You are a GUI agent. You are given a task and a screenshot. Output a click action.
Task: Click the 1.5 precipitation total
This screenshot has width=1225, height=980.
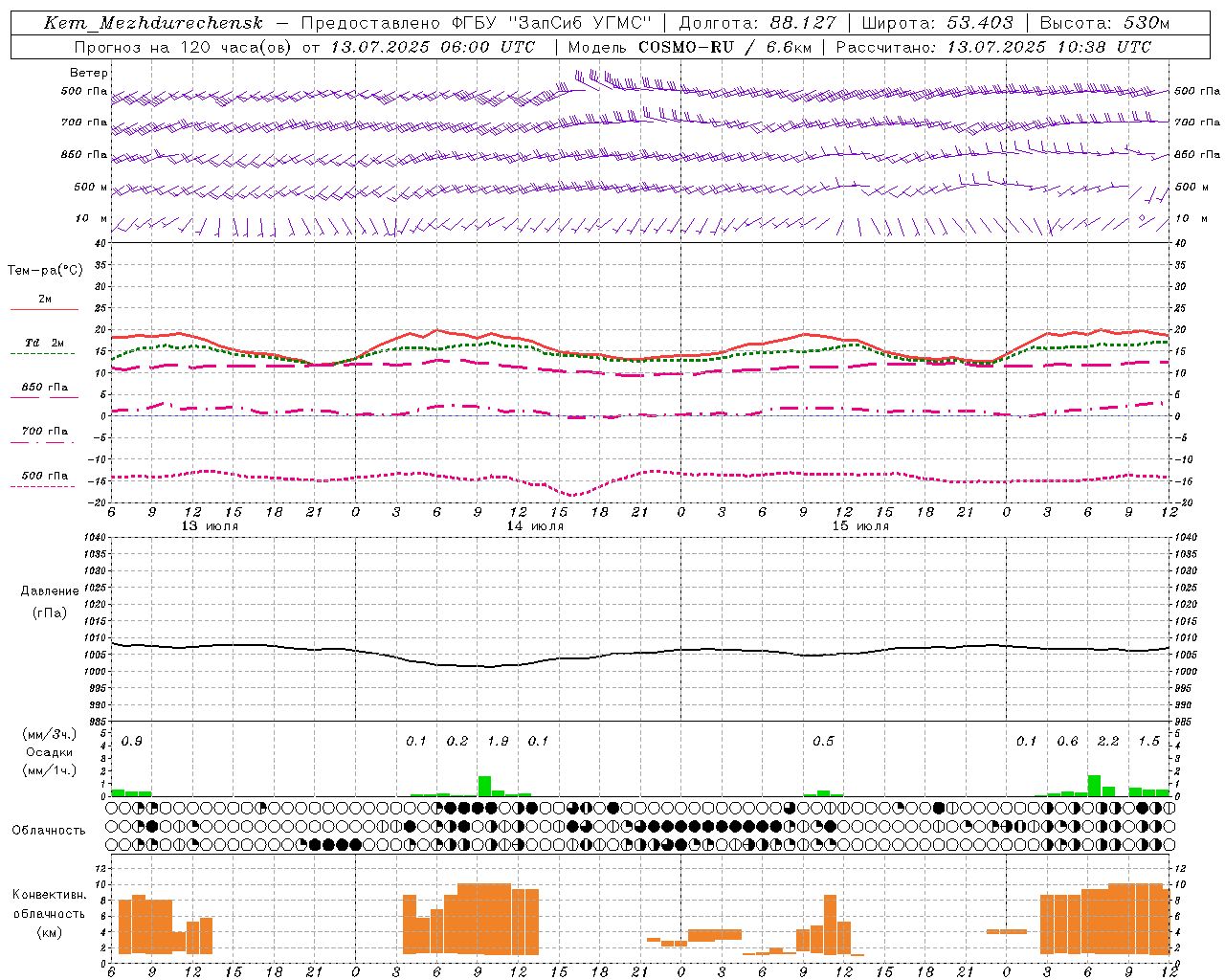tap(1148, 742)
